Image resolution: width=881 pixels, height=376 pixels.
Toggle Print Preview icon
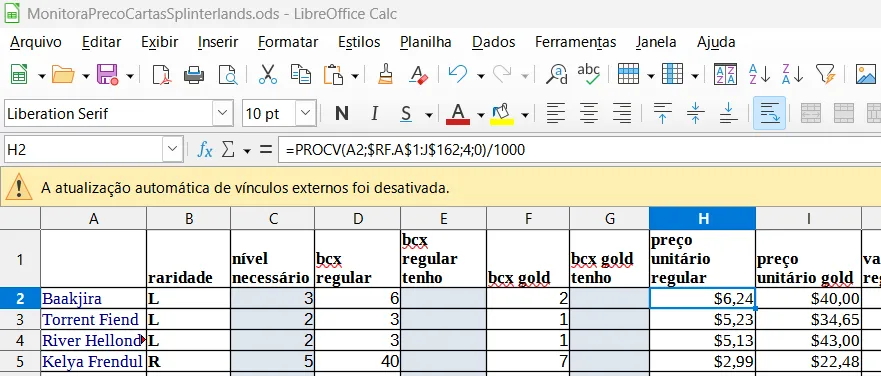coord(228,74)
